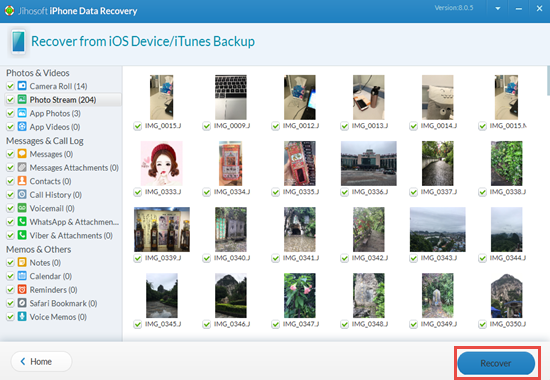Select Messages Attachments (0) category
The height and width of the screenshot is (380, 550).
pyautogui.click(x=74, y=168)
